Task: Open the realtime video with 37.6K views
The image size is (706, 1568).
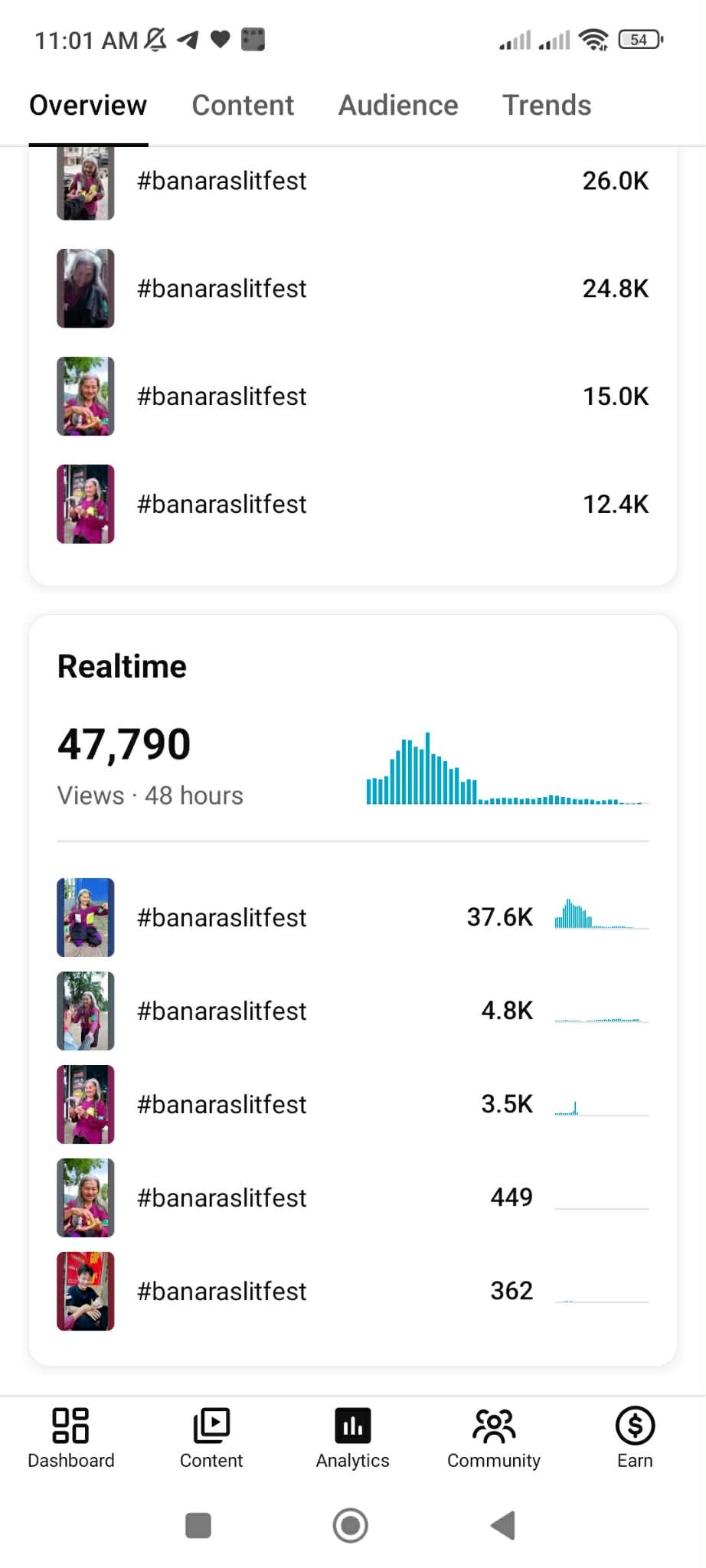Action: 353,917
